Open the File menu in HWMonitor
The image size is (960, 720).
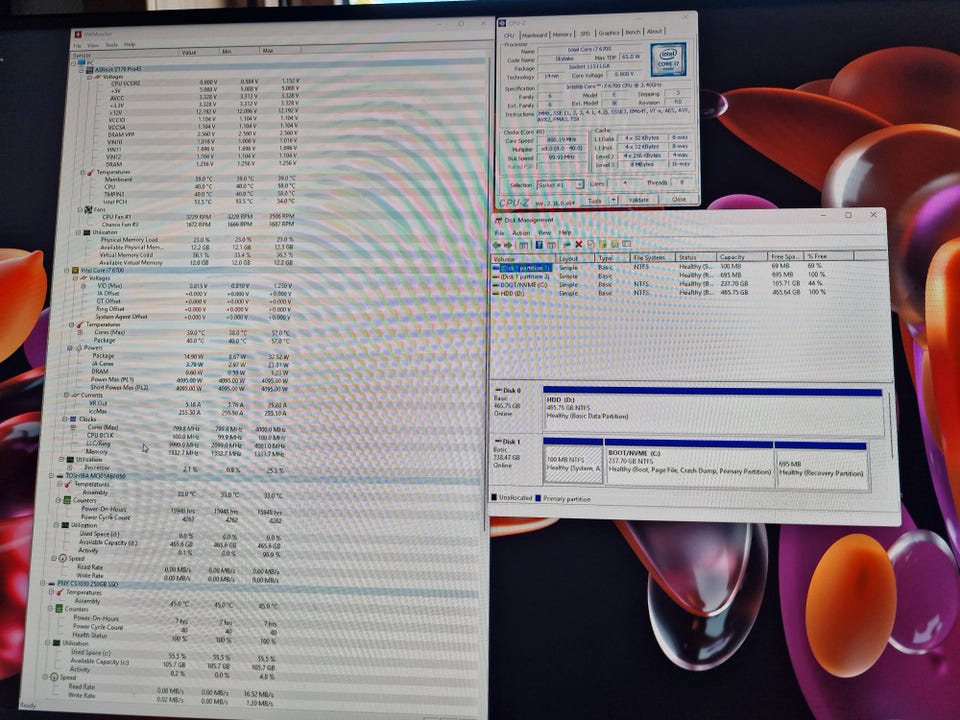coord(77,46)
